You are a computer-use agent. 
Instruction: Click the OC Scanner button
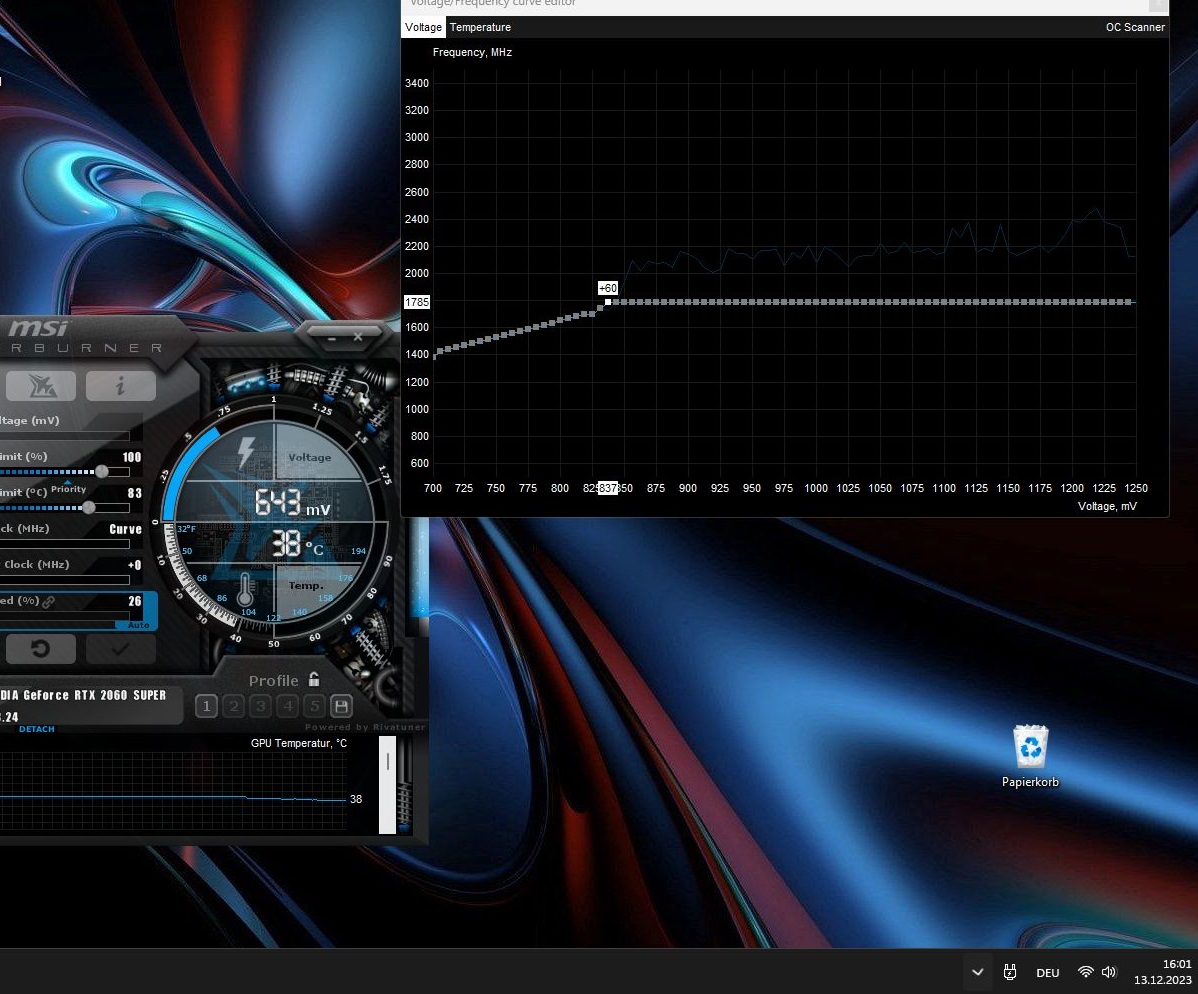[1135, 27]
